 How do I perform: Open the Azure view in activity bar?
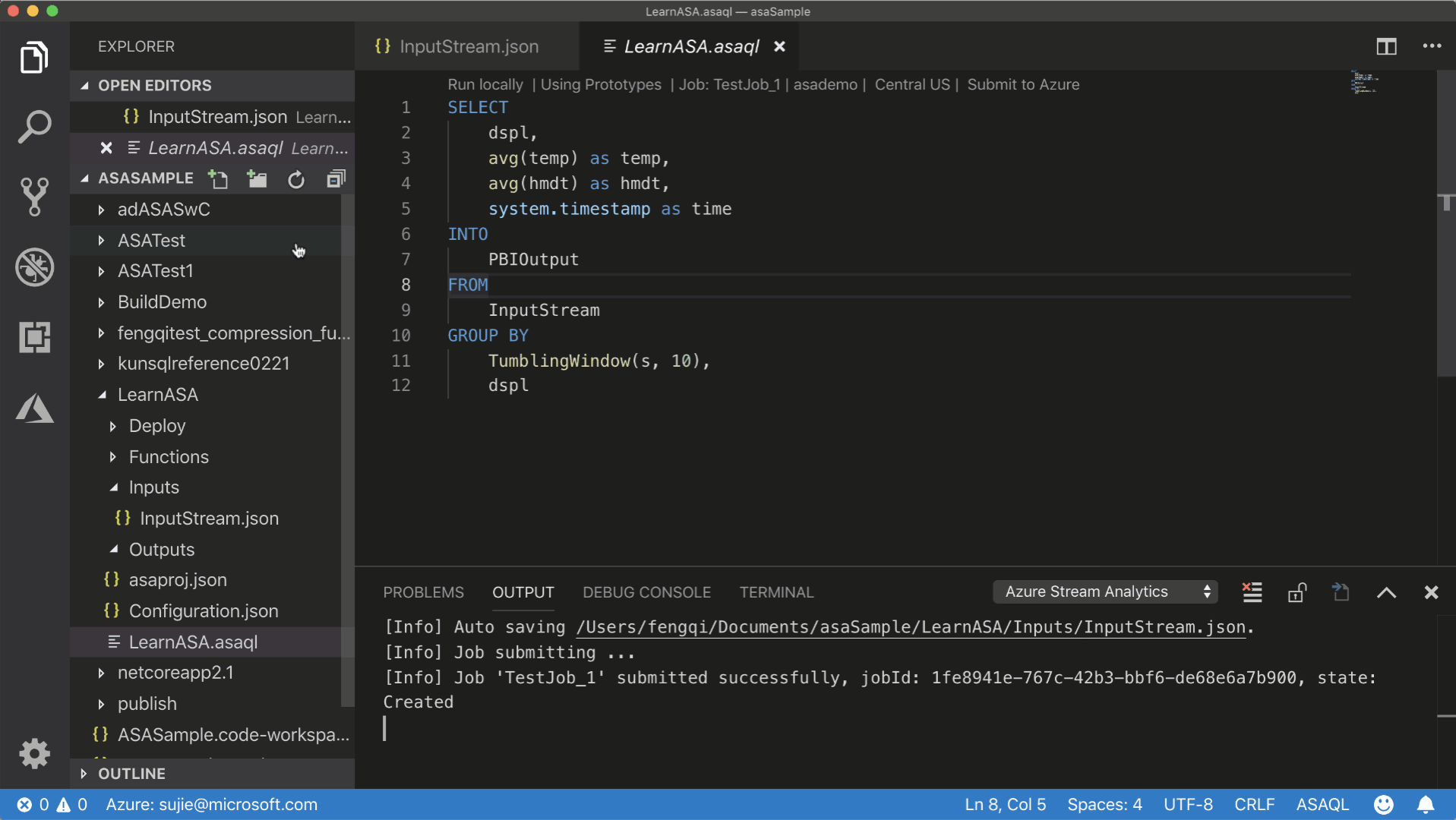(34, 408)
